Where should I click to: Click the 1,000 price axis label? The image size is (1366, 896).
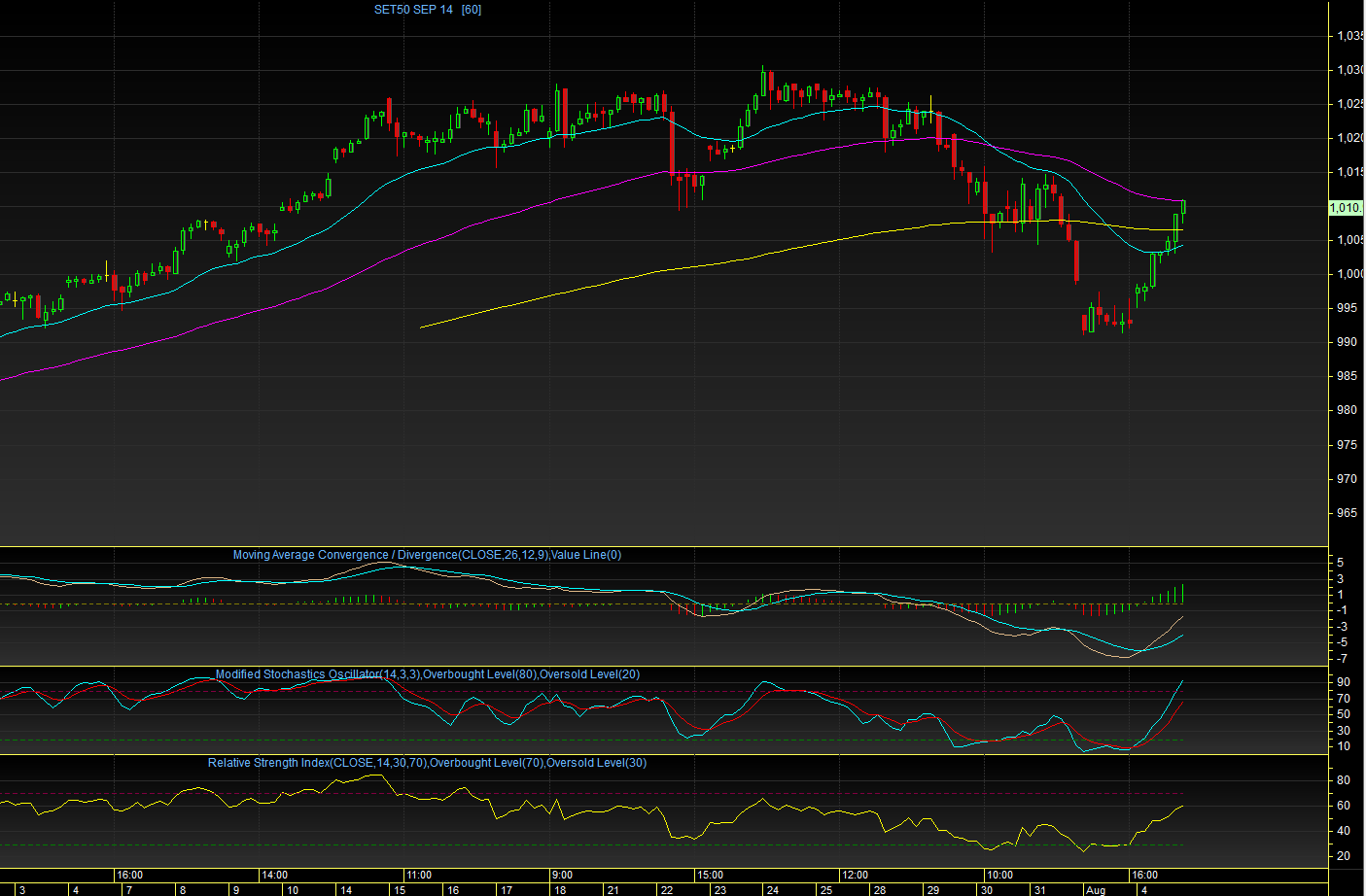point(1350,274)
